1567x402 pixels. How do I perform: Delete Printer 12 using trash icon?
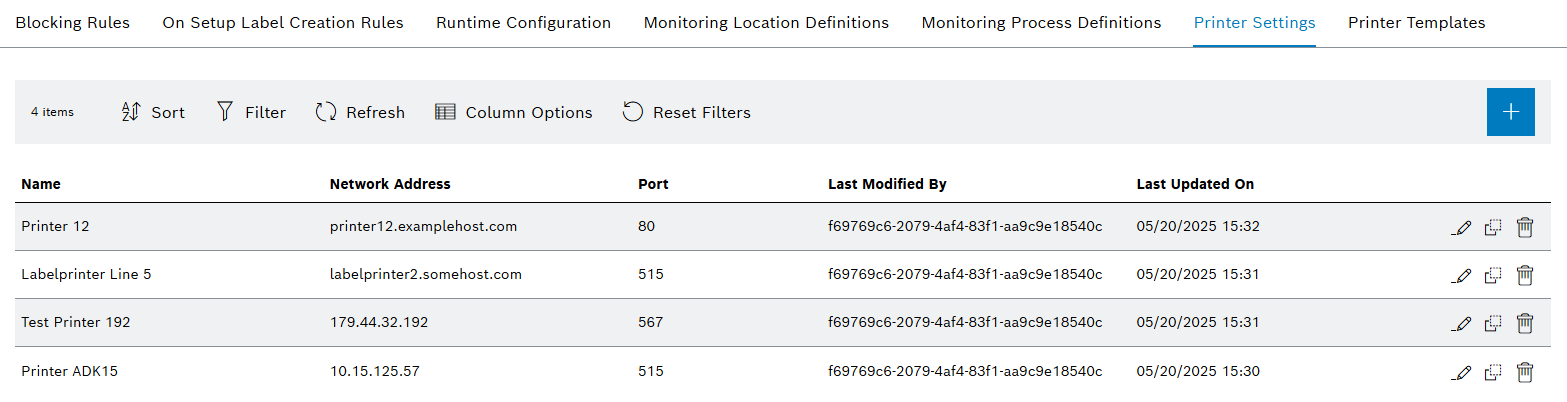(1525, 227)
